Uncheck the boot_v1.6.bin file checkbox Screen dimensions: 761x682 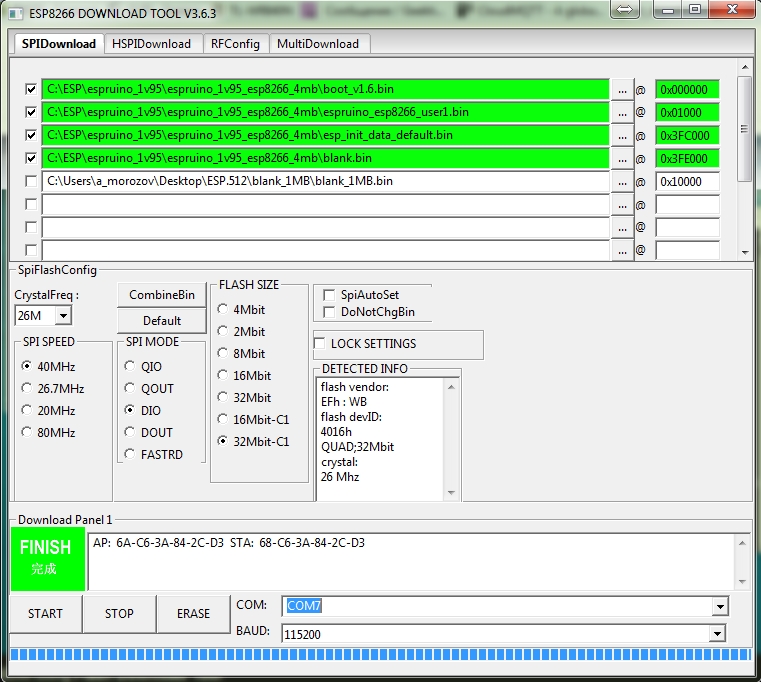click(x=31, y=89)
